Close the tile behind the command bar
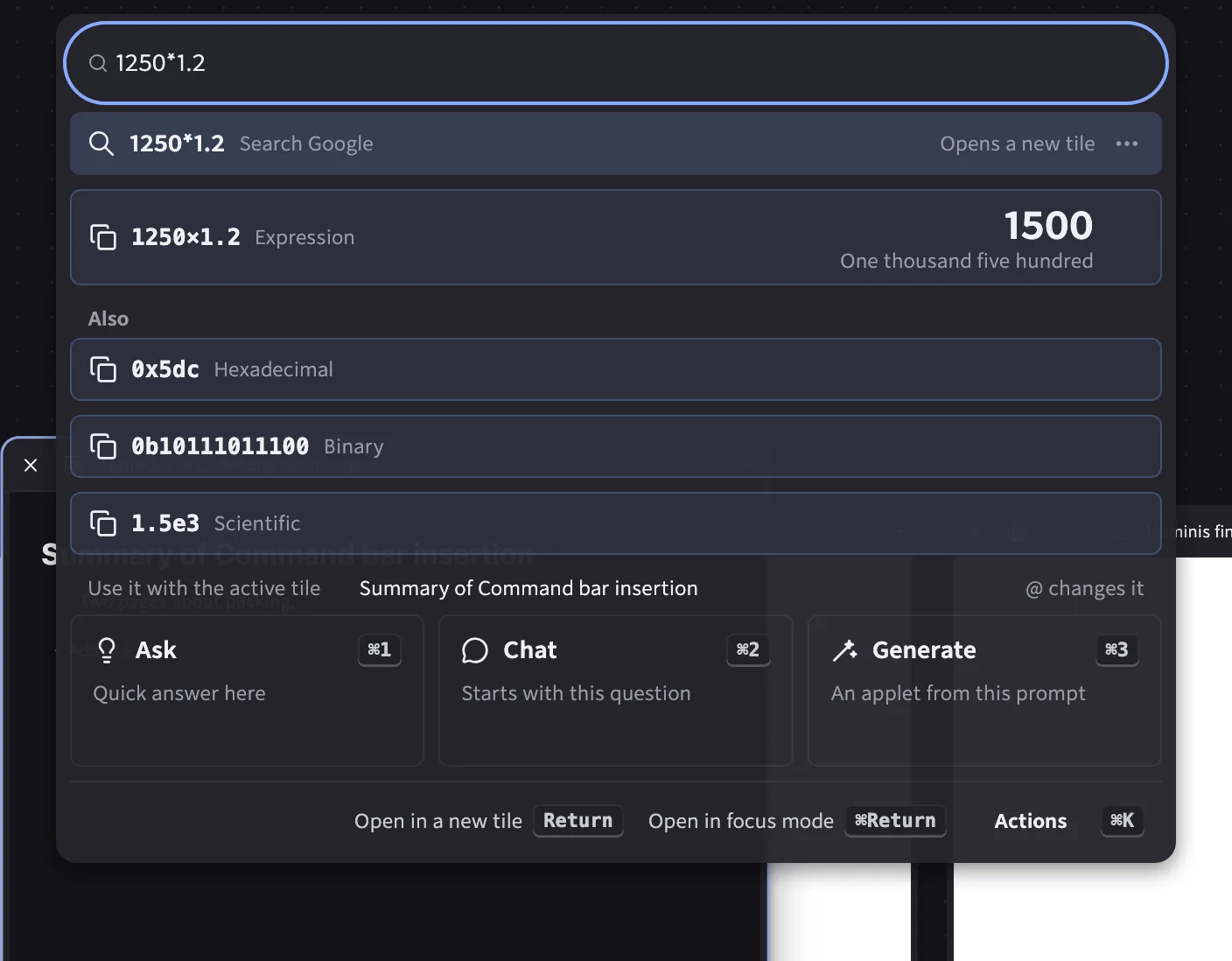The height and width of the screenshot is (961, 1232). [31, 465]
